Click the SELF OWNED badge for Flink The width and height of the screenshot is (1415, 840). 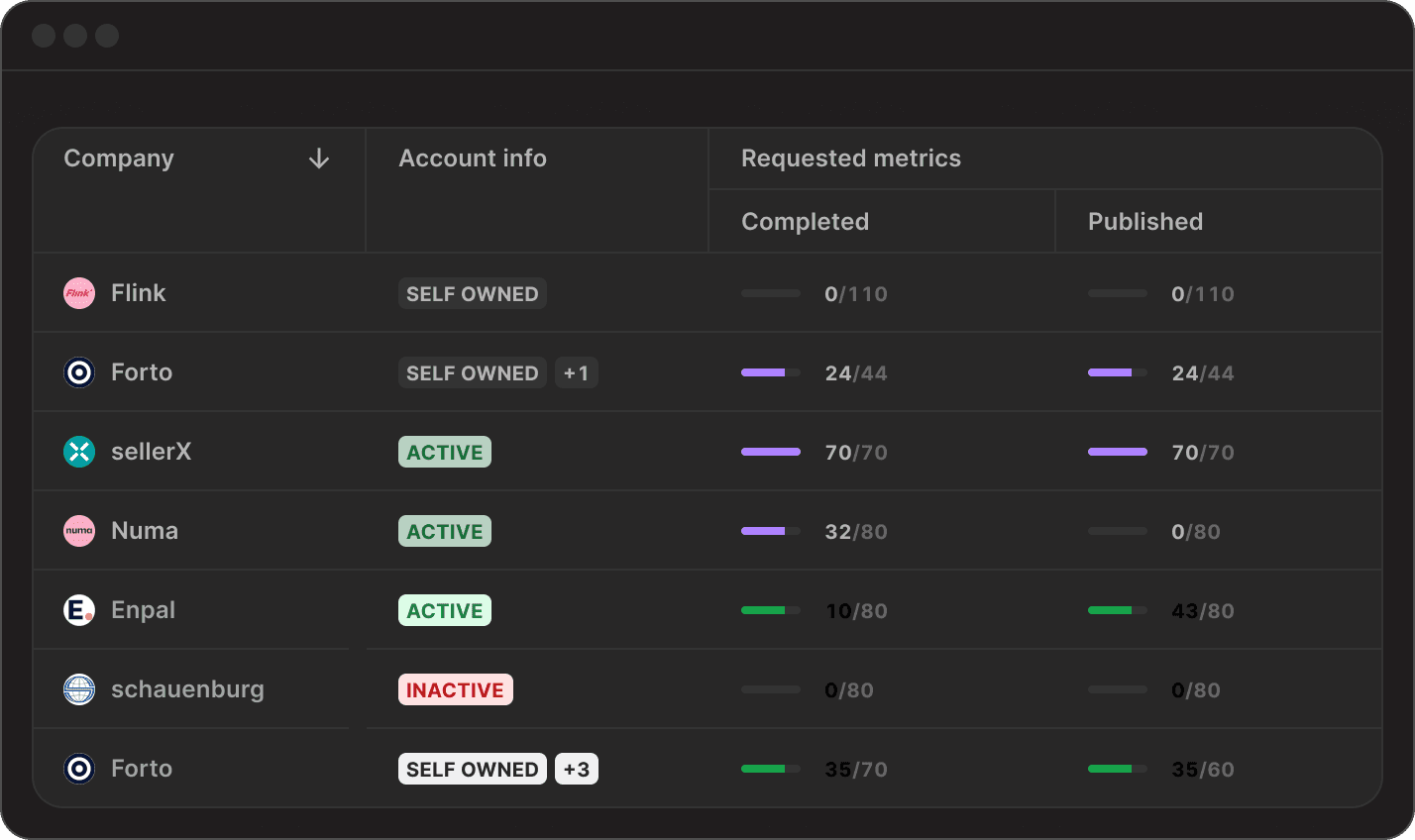click(473, 293)
